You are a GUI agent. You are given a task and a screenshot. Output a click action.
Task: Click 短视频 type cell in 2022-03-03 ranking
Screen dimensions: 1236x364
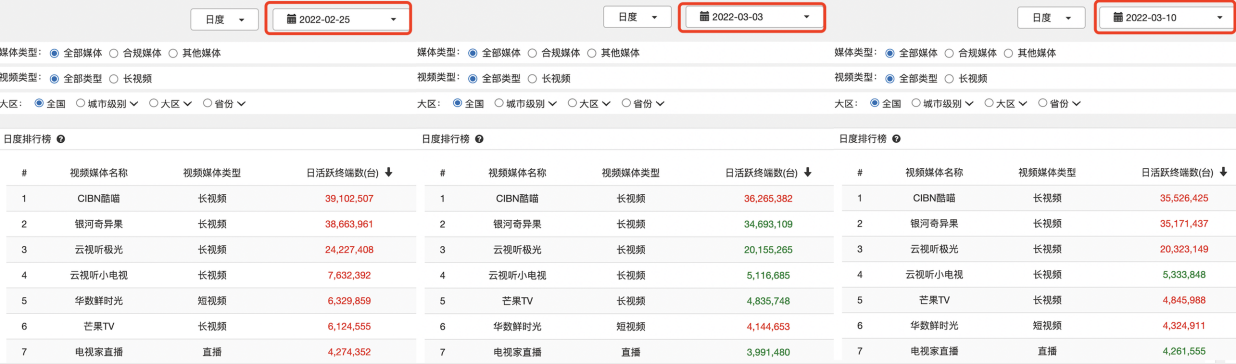(x=631, y=326)
